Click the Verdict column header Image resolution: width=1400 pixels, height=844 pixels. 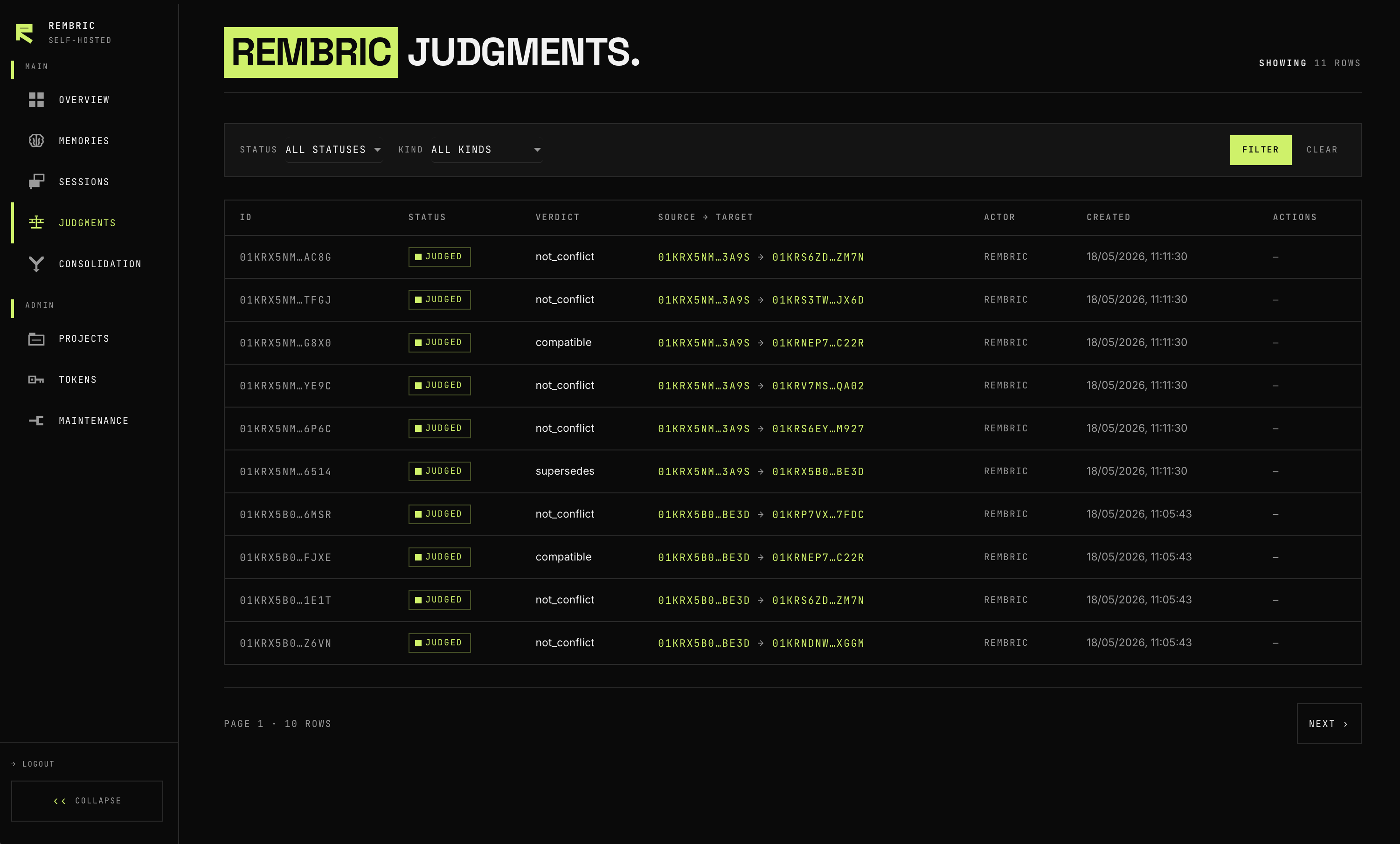point(557,217)
